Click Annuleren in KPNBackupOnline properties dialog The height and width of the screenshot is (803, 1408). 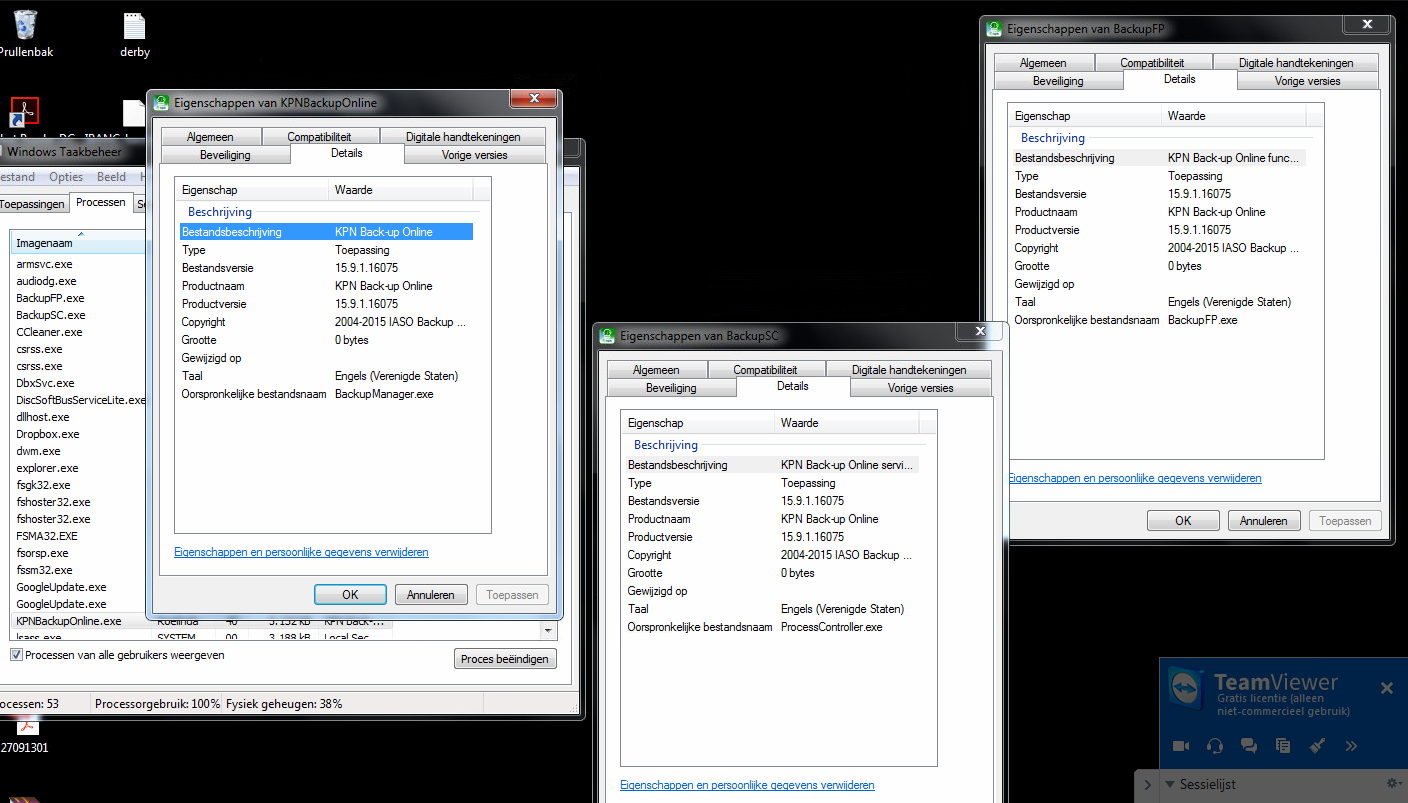[431, 594]
